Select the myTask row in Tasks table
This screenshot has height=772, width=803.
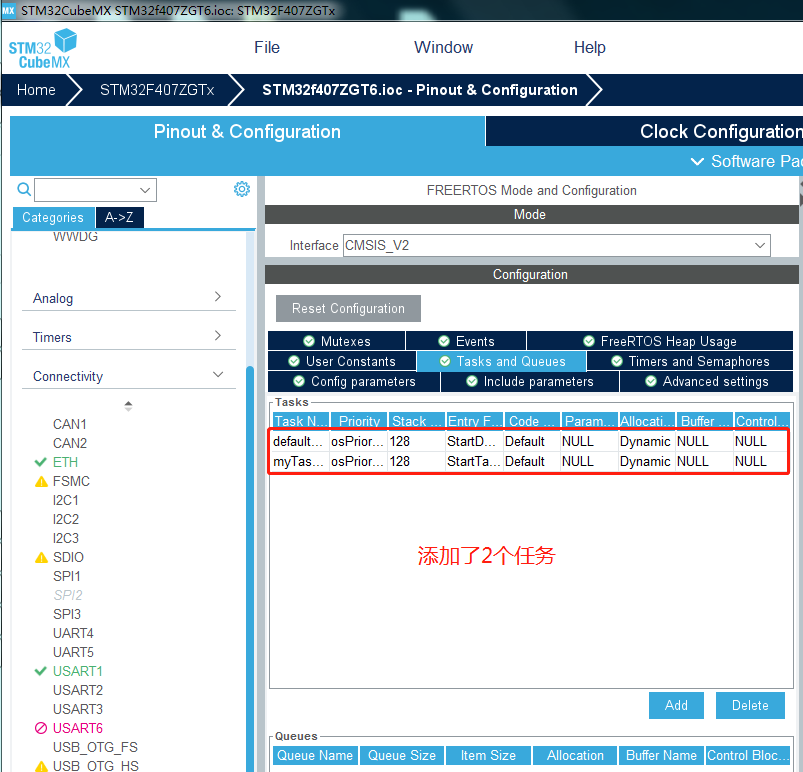[529, 462]
